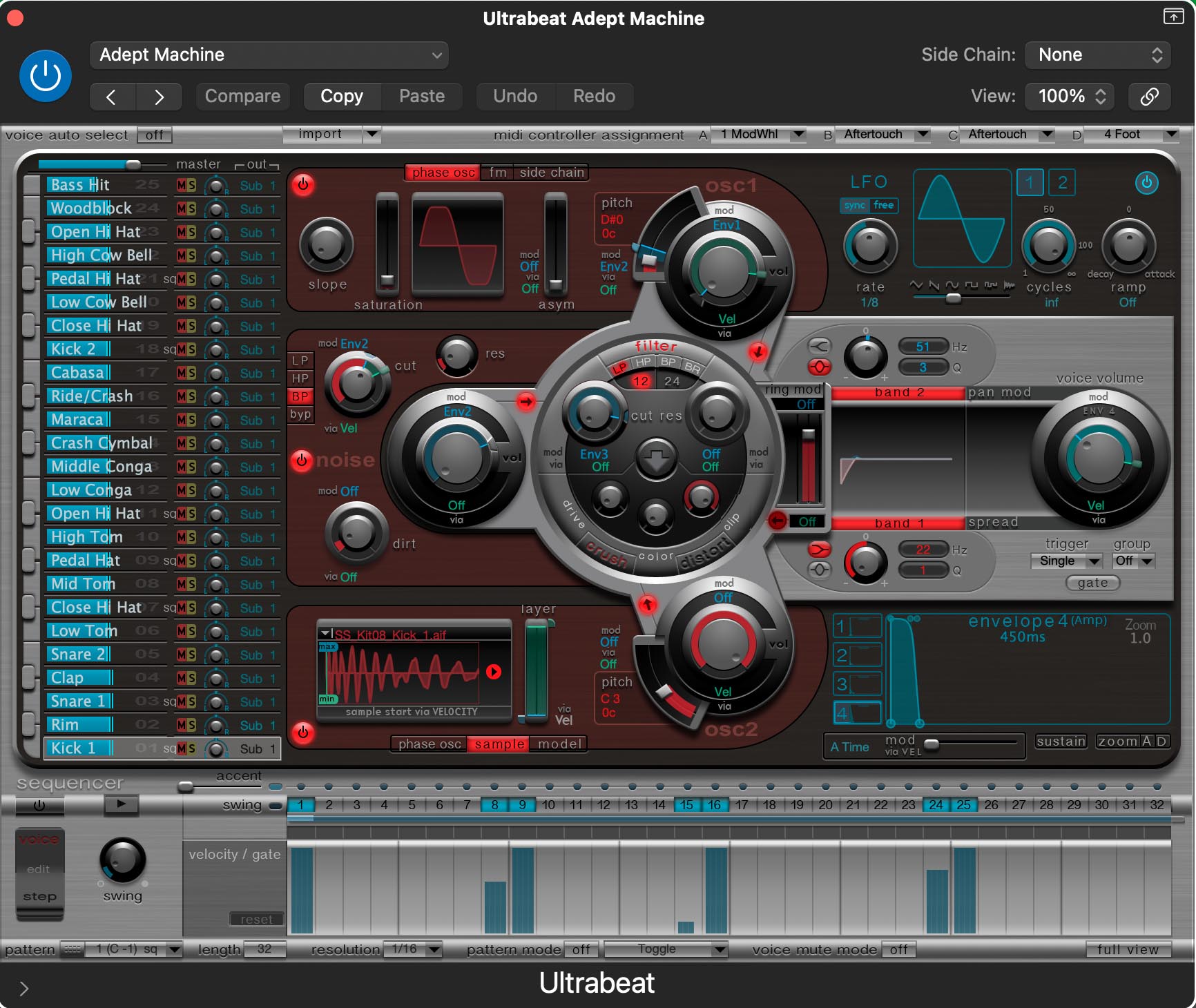
Task: Click the Paste button
Action: pyautogui.click(x=422, y=97)
